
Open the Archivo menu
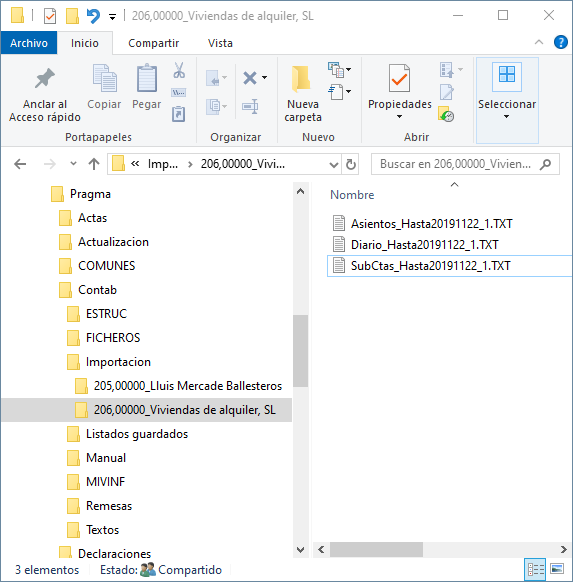pos(29,43)
